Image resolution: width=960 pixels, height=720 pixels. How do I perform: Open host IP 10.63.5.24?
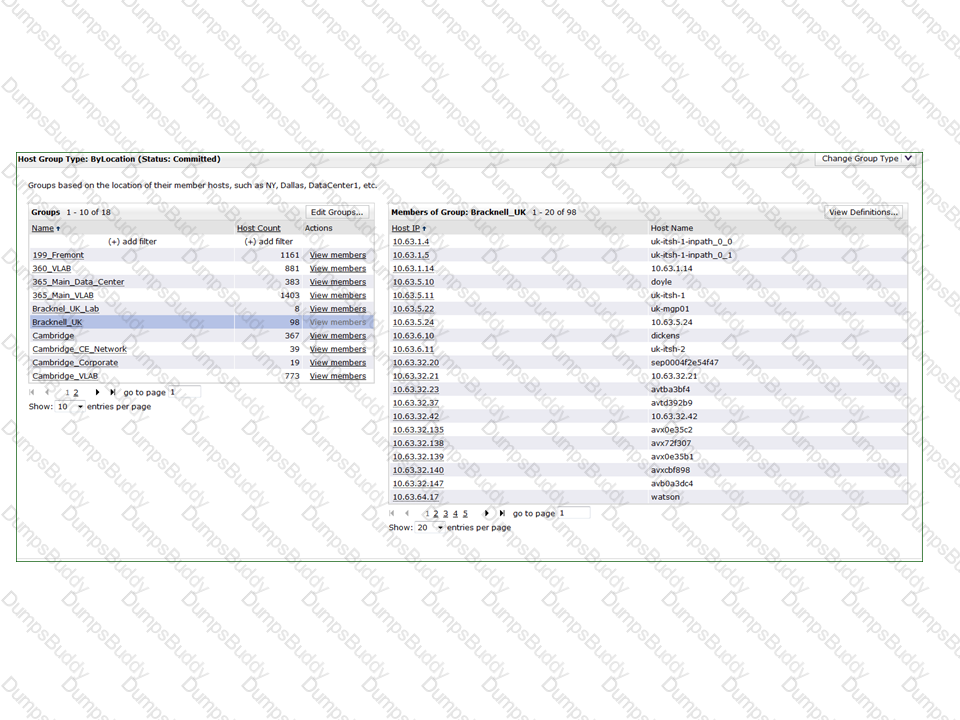click(x=413, y=323)
